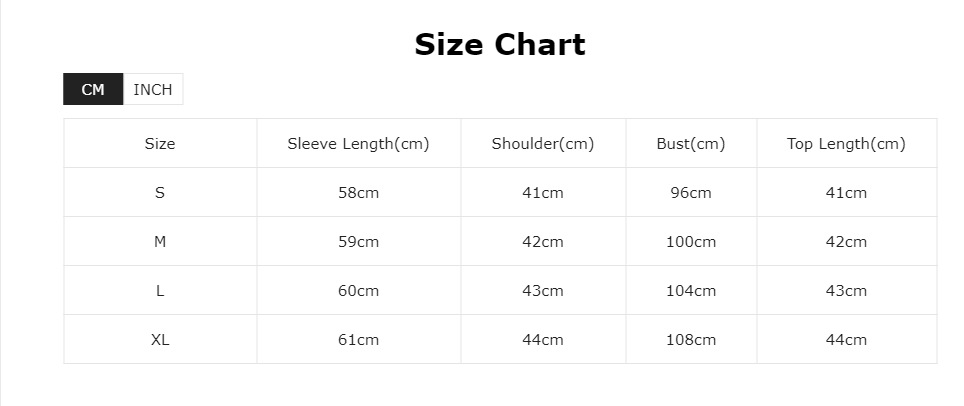
Task: Click the Size column header
Action: point(160,143)
